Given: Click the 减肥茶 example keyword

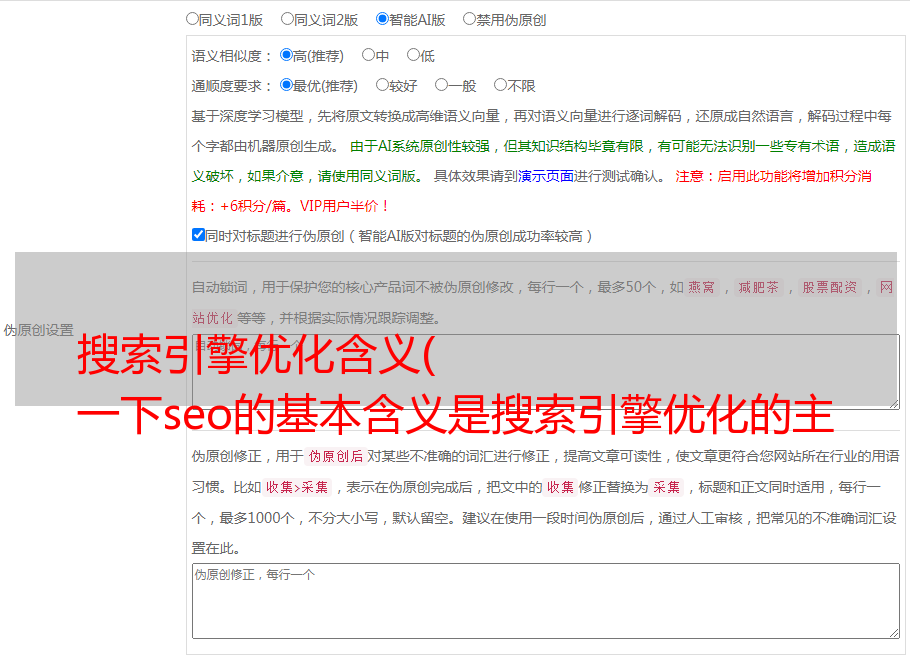Looking at the screenshot, I should (x=758, y=287).
